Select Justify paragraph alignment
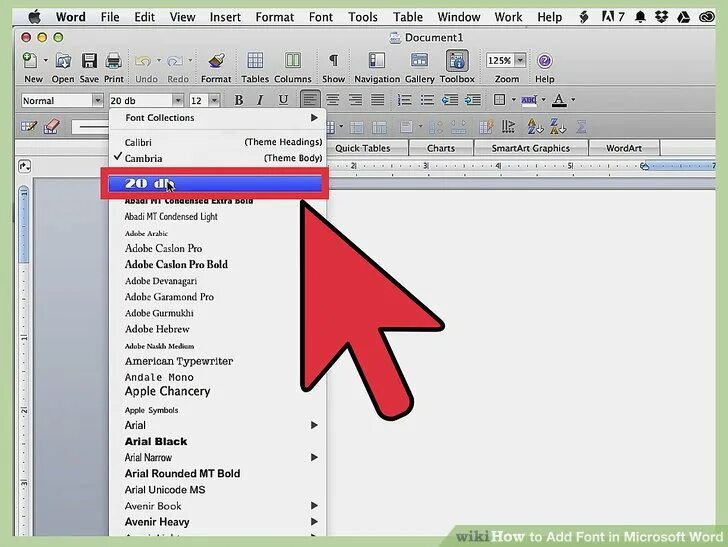The width and height of the screenshot is (728, 547). (377, 100)
